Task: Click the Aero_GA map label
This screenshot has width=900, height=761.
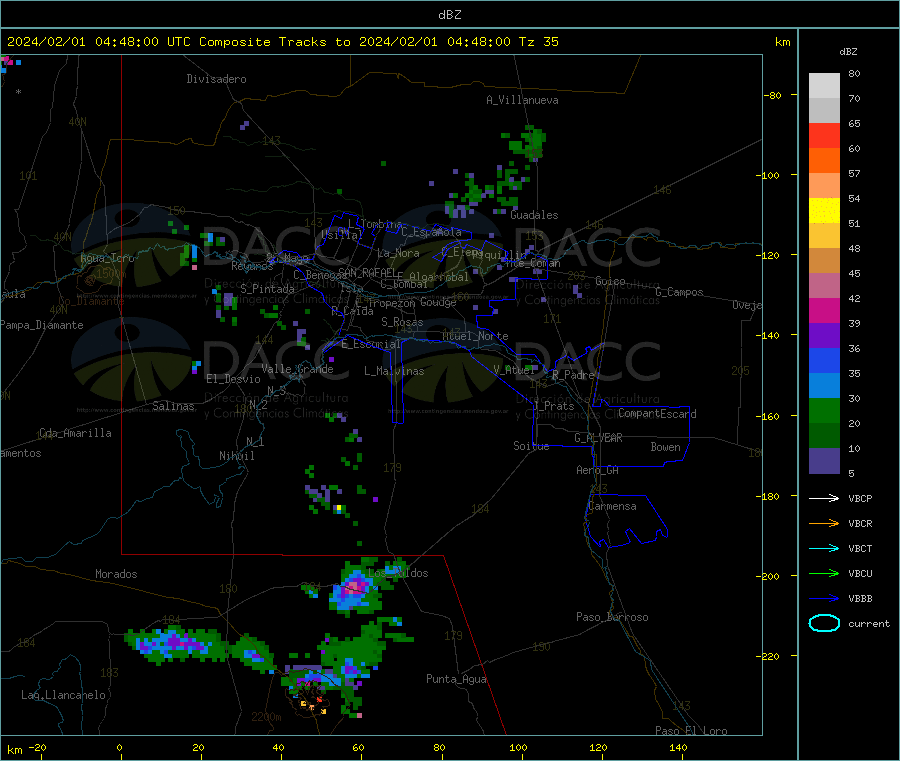Action: click(598, 470)
